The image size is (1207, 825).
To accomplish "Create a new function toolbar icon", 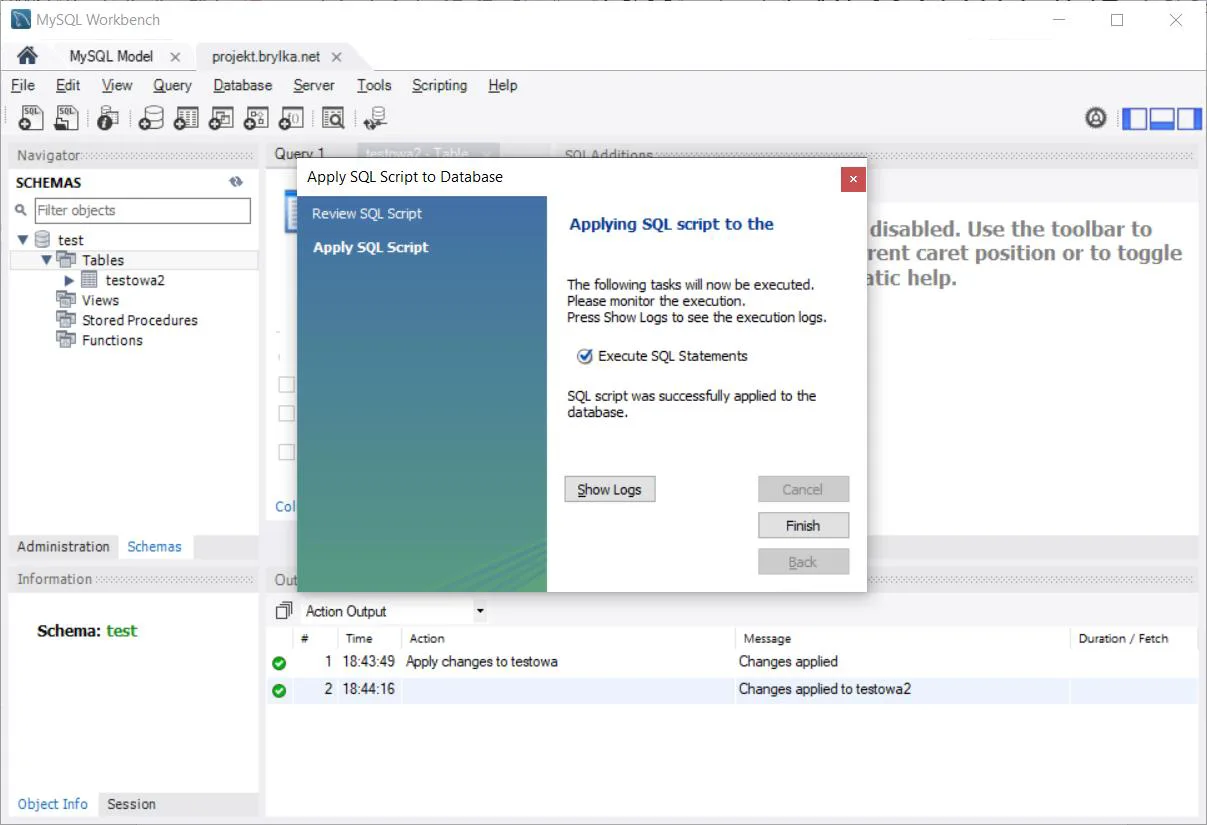I will coord(291,118).
